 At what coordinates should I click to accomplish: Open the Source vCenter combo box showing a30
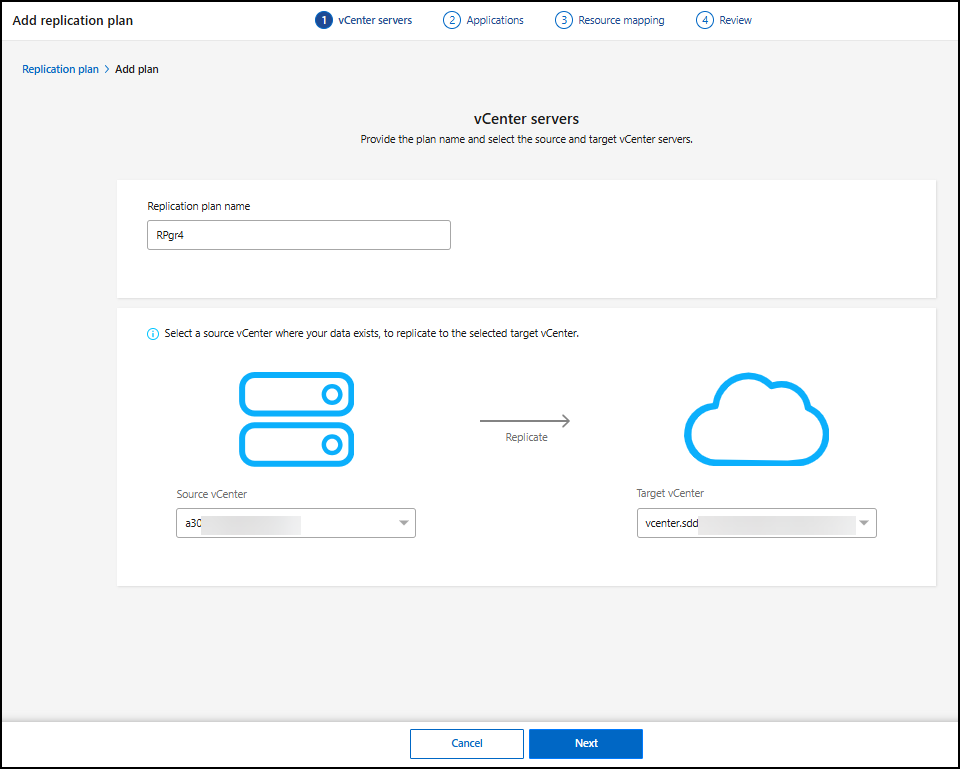tap(285, 523)
